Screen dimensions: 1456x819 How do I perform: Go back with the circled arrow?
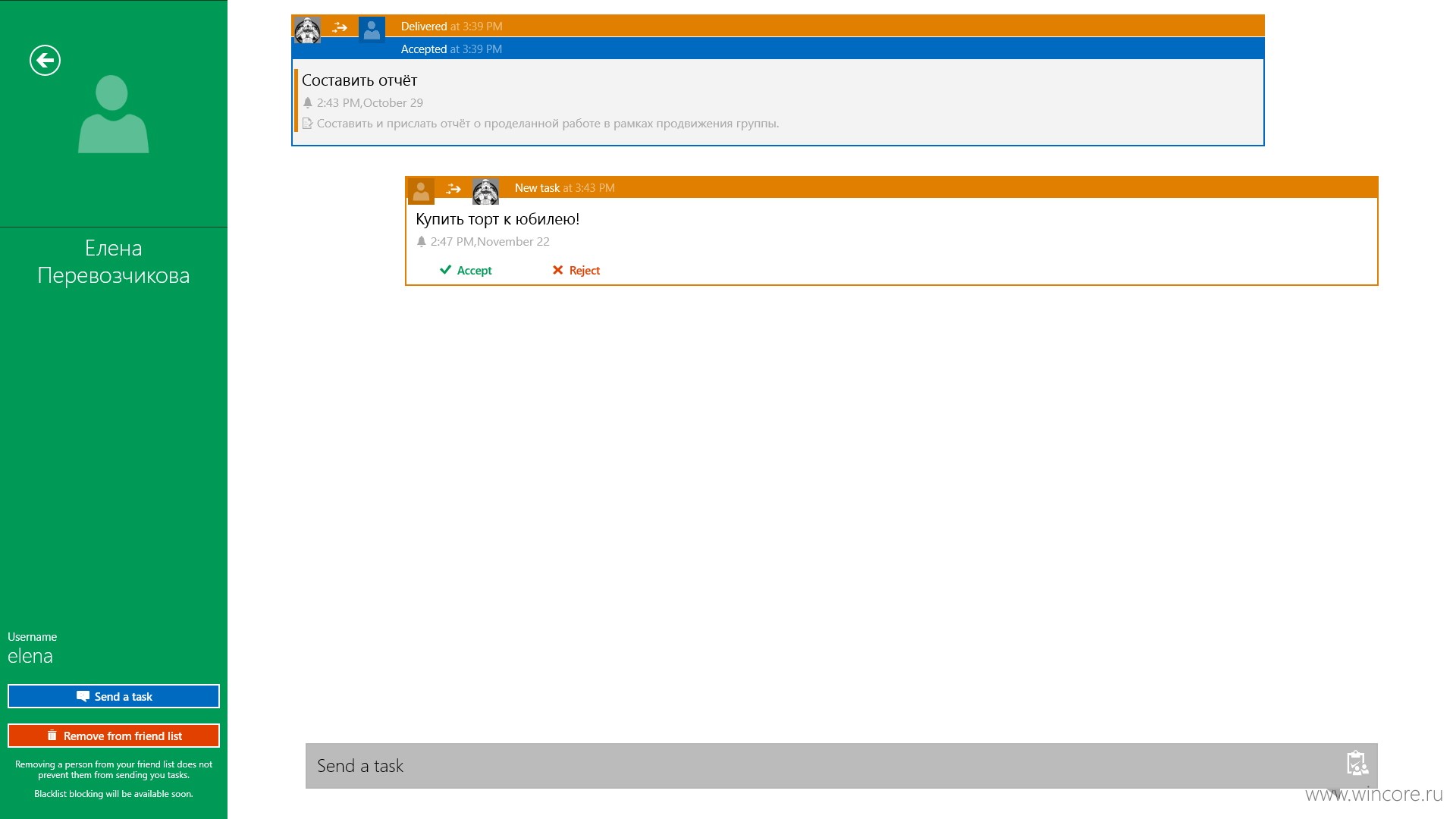pyautogui.click(x=45, y=61)
